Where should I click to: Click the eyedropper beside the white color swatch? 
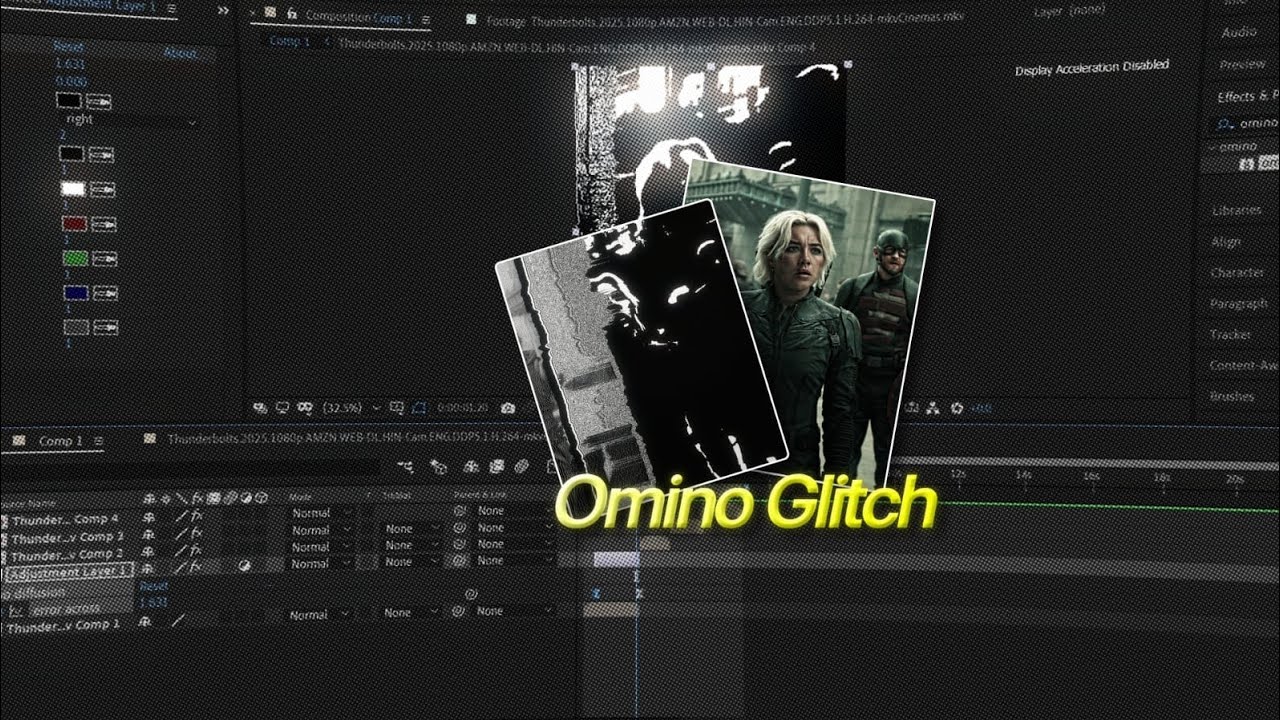pyautogui.click(x=101, y=189)
